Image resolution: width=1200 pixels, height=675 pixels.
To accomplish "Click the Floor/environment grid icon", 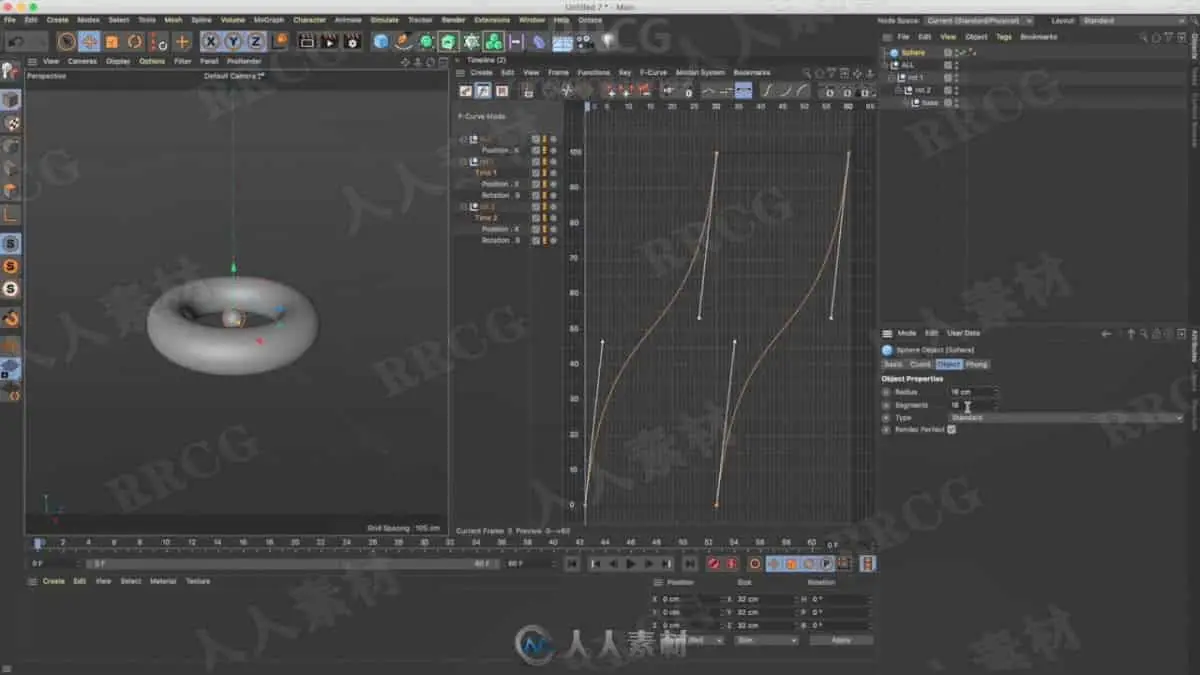I will (x=563, y=42).
